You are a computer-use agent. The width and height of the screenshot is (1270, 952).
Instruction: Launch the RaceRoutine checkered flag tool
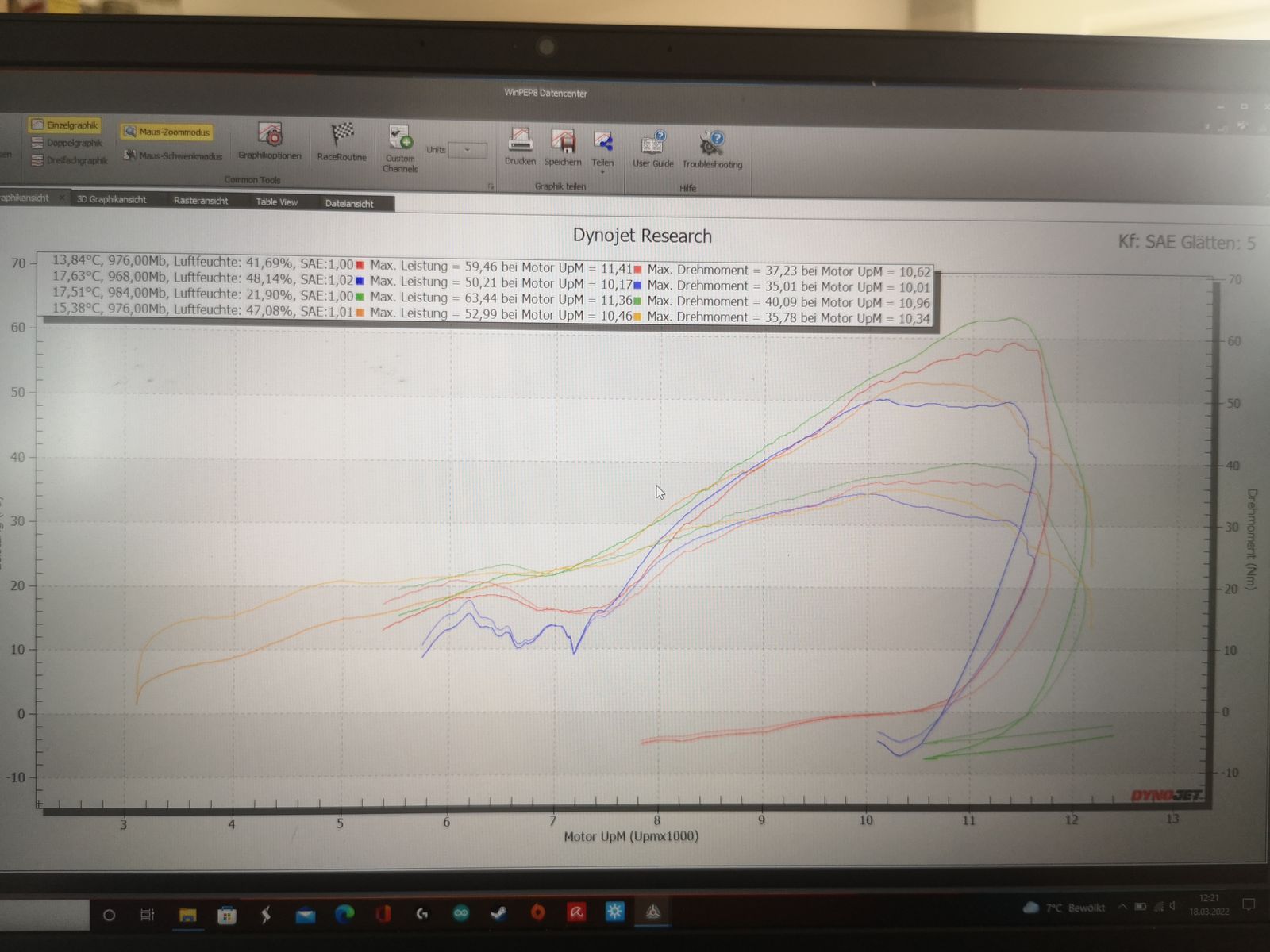(342, 142)
